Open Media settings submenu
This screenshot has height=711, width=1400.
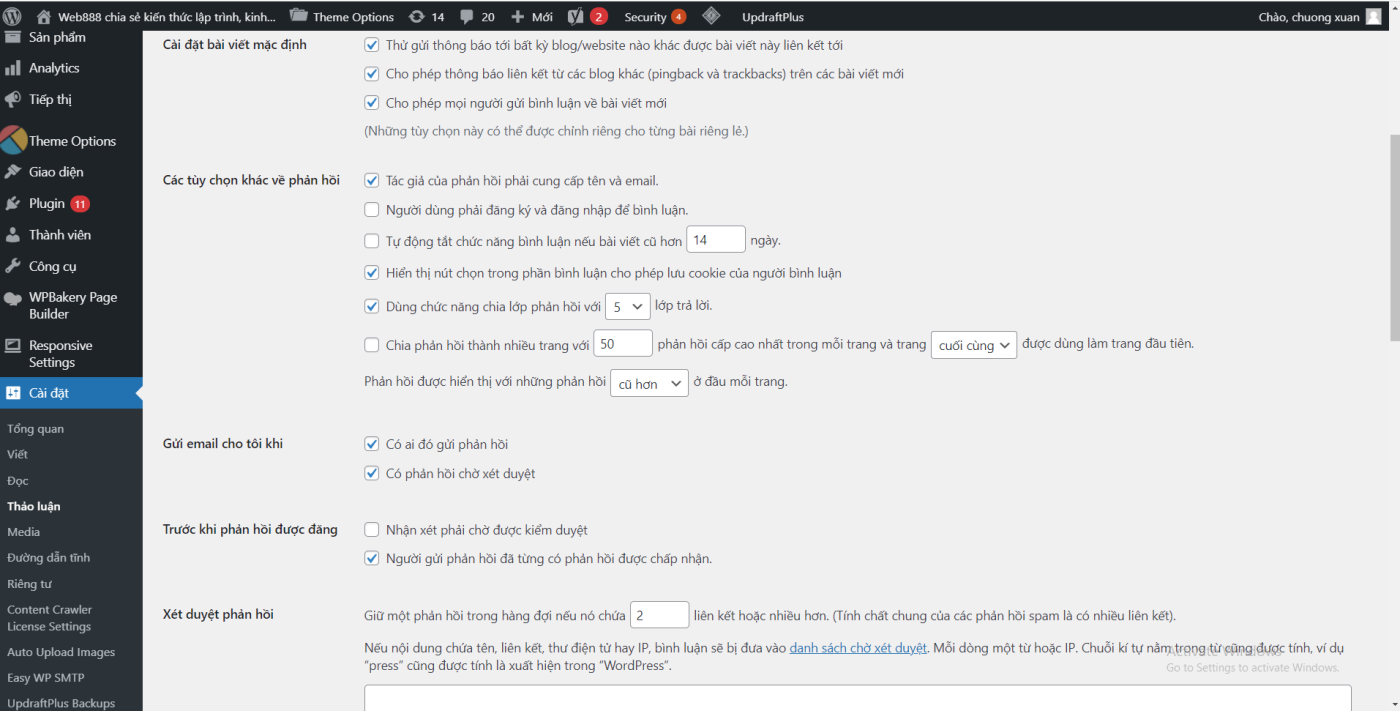(24, 532)
